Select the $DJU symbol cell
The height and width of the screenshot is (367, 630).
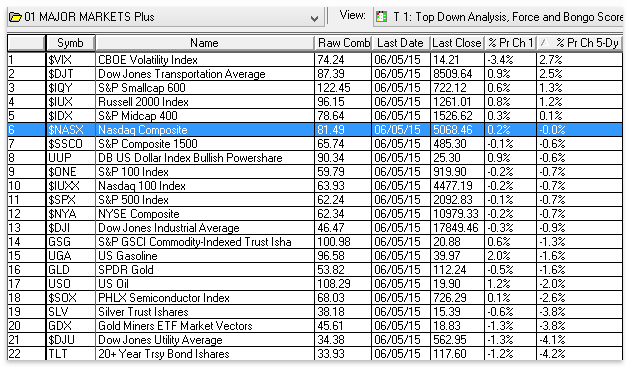click(71, 340)
